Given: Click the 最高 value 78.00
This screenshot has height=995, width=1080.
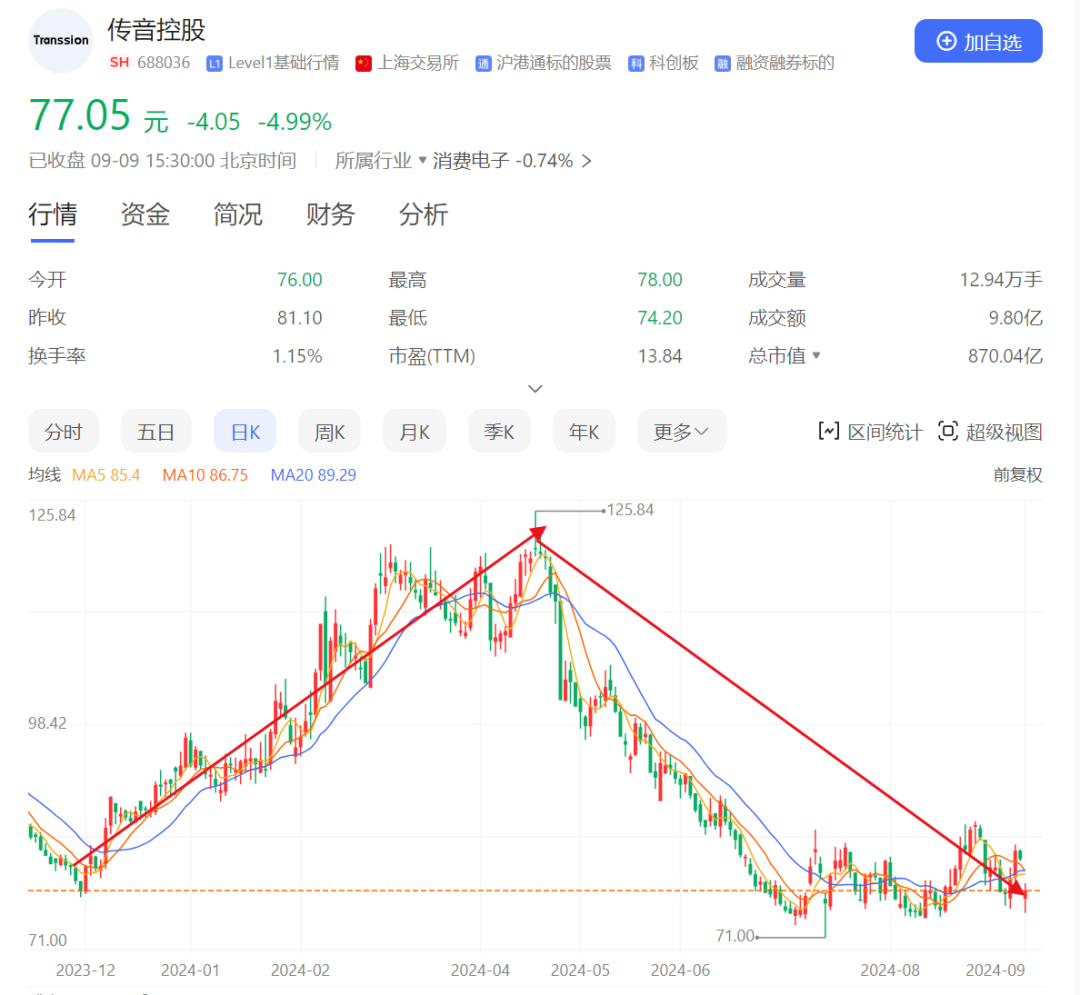Looking at the screenshot, I should [x=660, y=280].
